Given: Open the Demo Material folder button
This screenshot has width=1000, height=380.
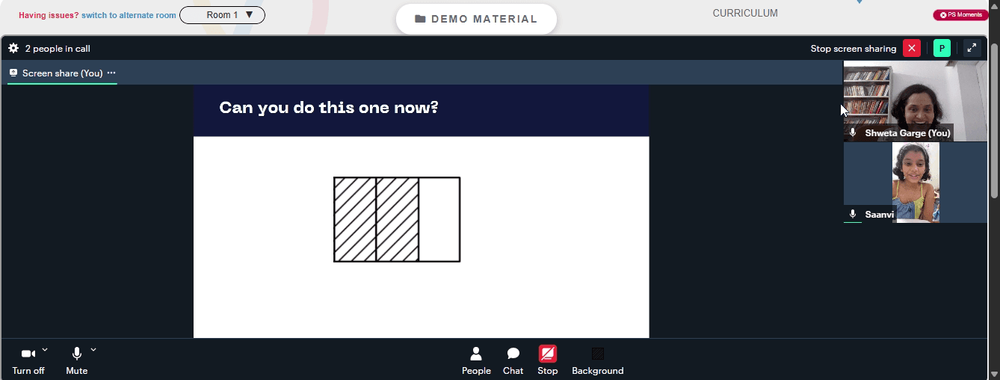Looking at the screenshot, I should pyautogui.click(x=476, y=19).
